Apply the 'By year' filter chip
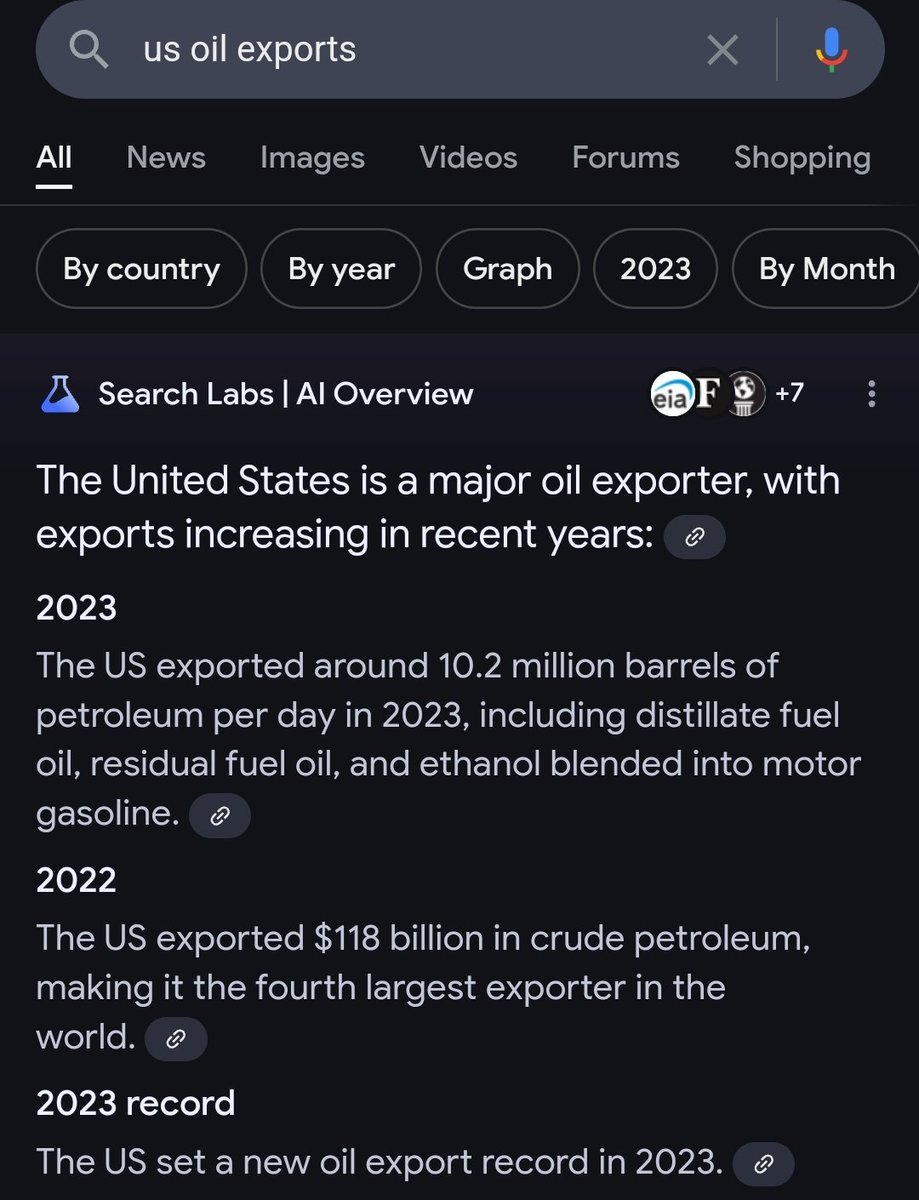The width and height of the screenshot is (919, 1200). pyautogui.click(x=341, y=269)
